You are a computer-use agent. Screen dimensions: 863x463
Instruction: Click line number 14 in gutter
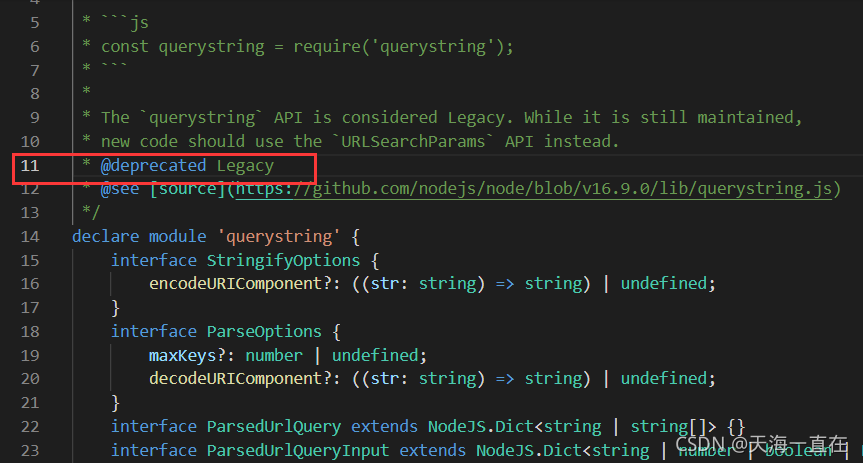click(x=30, y=237)
